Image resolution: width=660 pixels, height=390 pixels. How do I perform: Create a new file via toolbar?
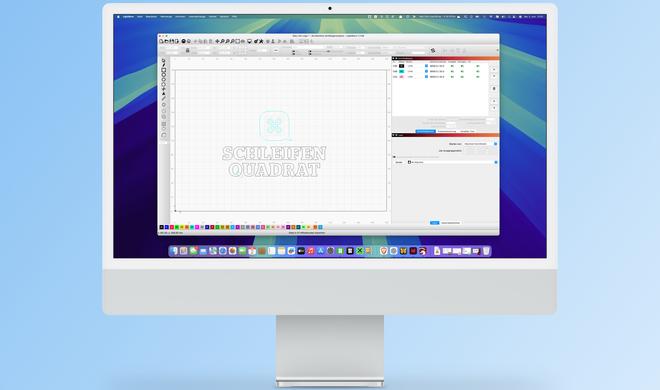pos(161,41)
